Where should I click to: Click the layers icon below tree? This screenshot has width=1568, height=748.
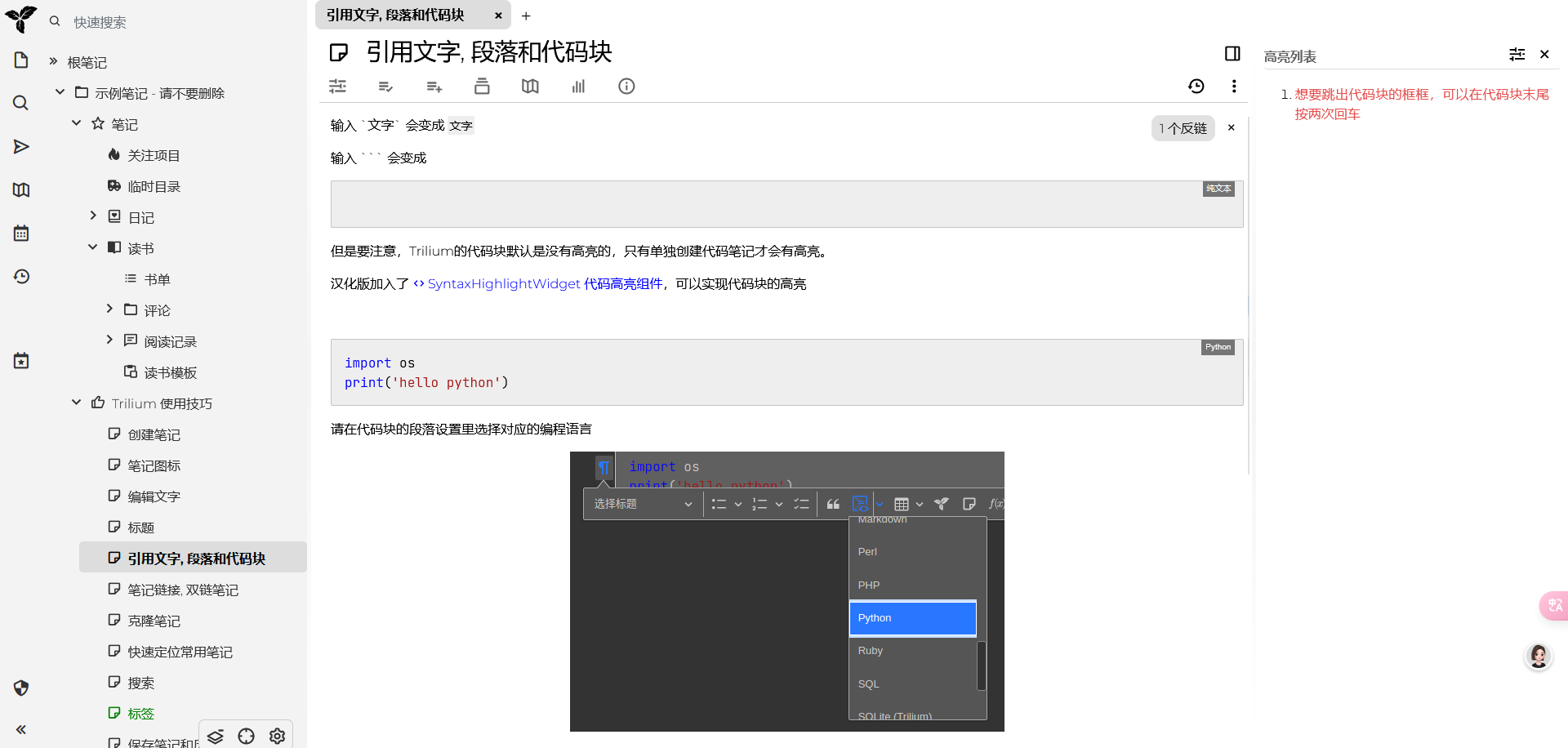coord(215,736)
